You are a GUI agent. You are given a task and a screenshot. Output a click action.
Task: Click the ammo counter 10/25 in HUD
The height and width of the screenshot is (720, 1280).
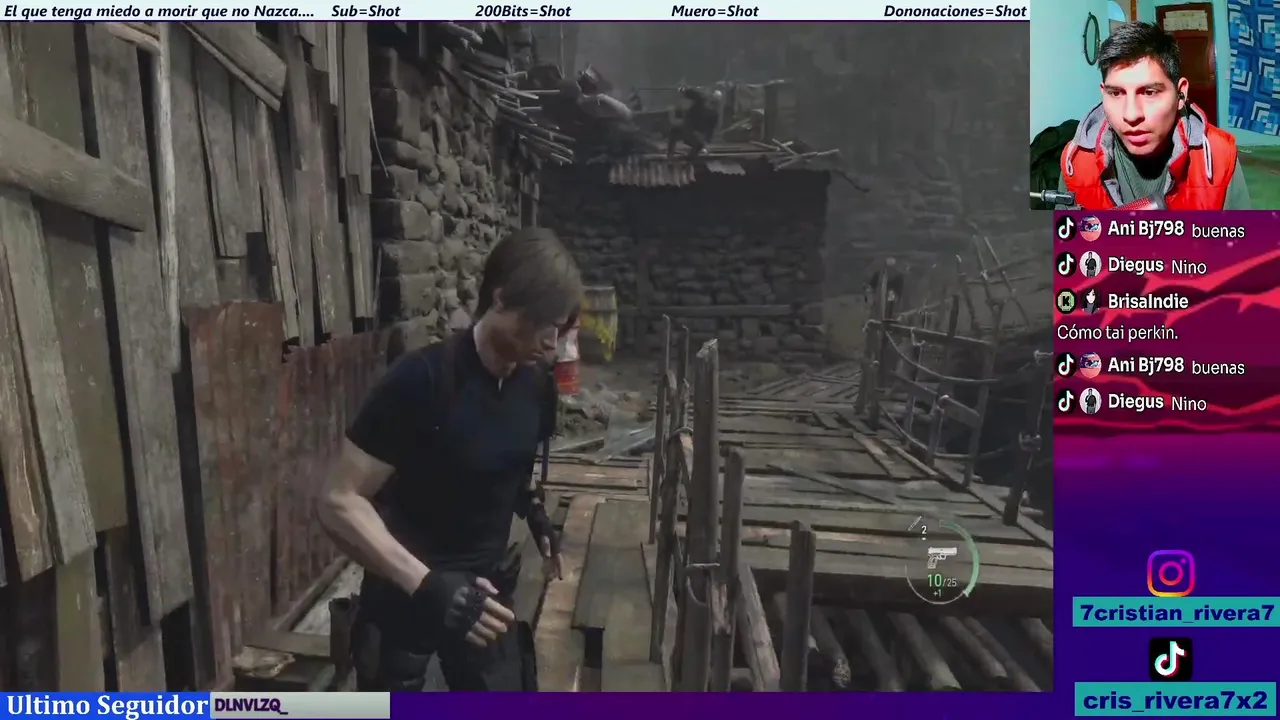[941, 581]
